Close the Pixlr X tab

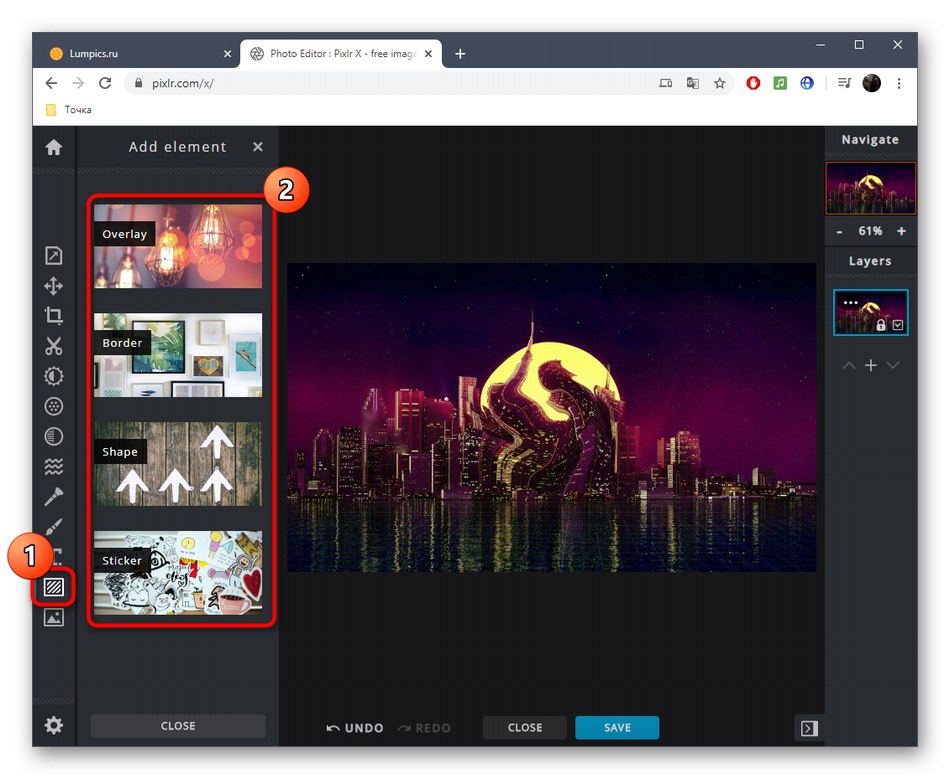(428, 54)
